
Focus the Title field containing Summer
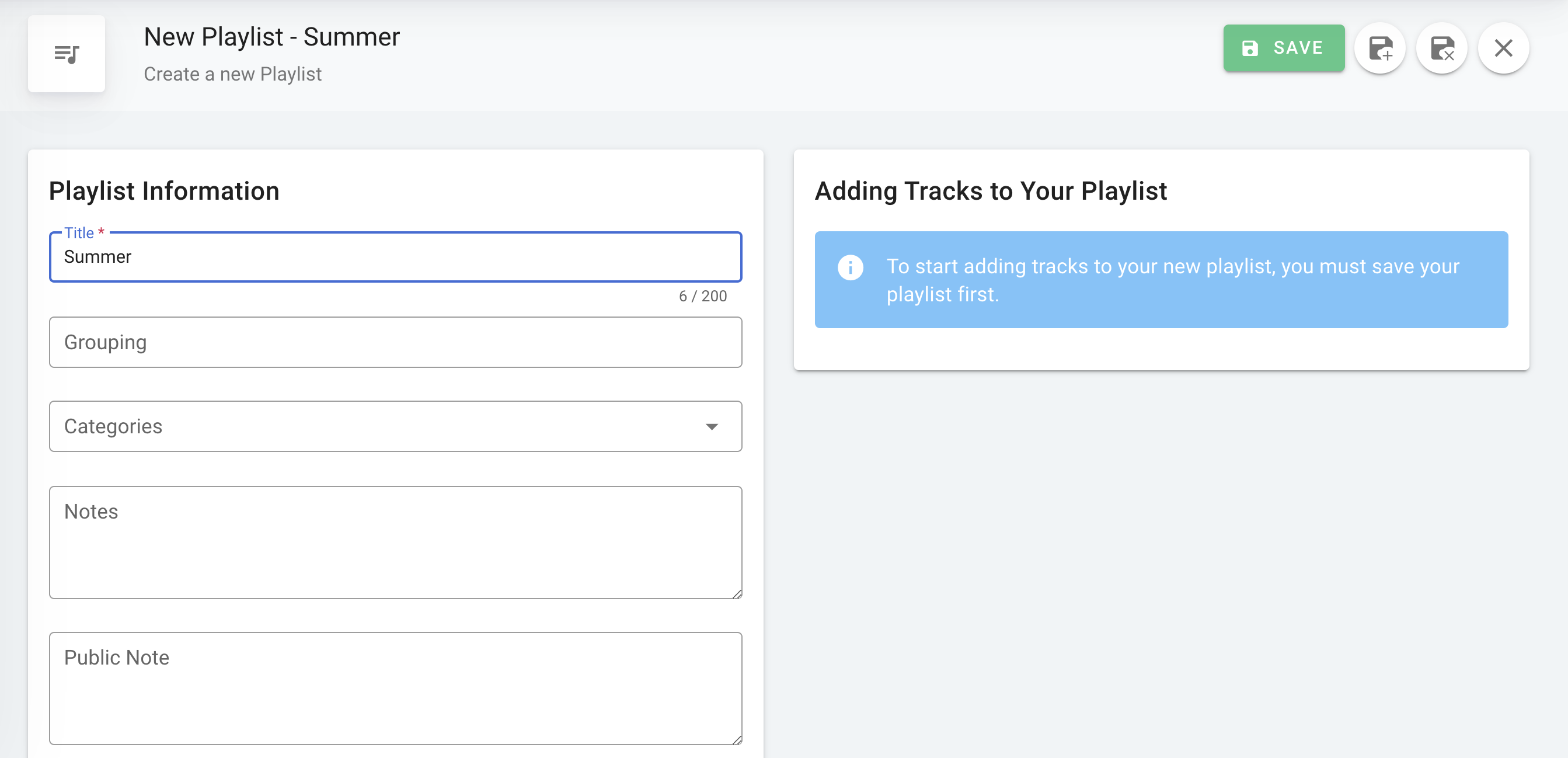click(x=395, y=257)
